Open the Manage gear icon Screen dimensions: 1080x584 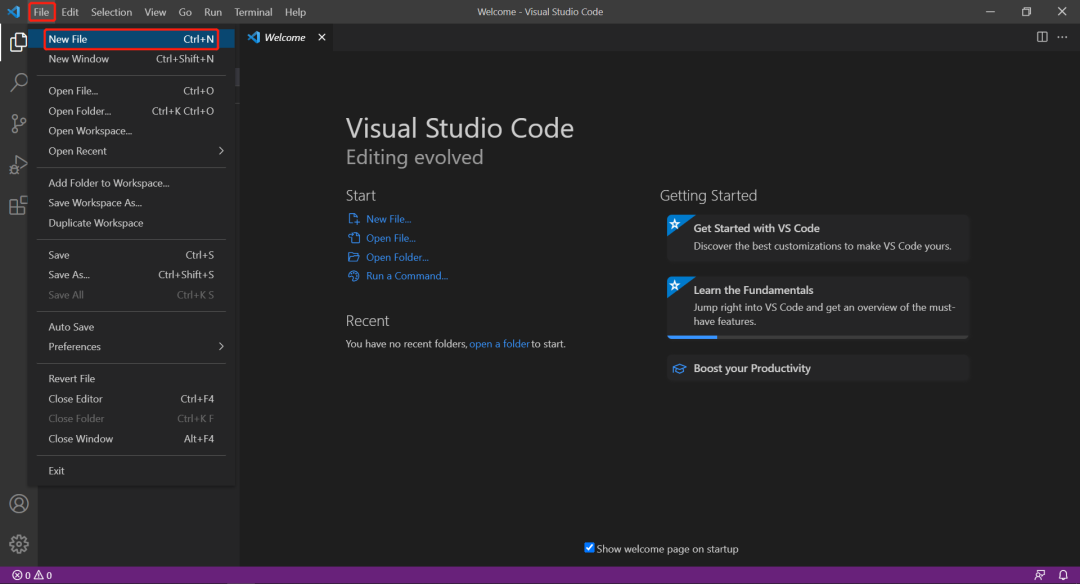pyautogui.click(x=18, y=544)
